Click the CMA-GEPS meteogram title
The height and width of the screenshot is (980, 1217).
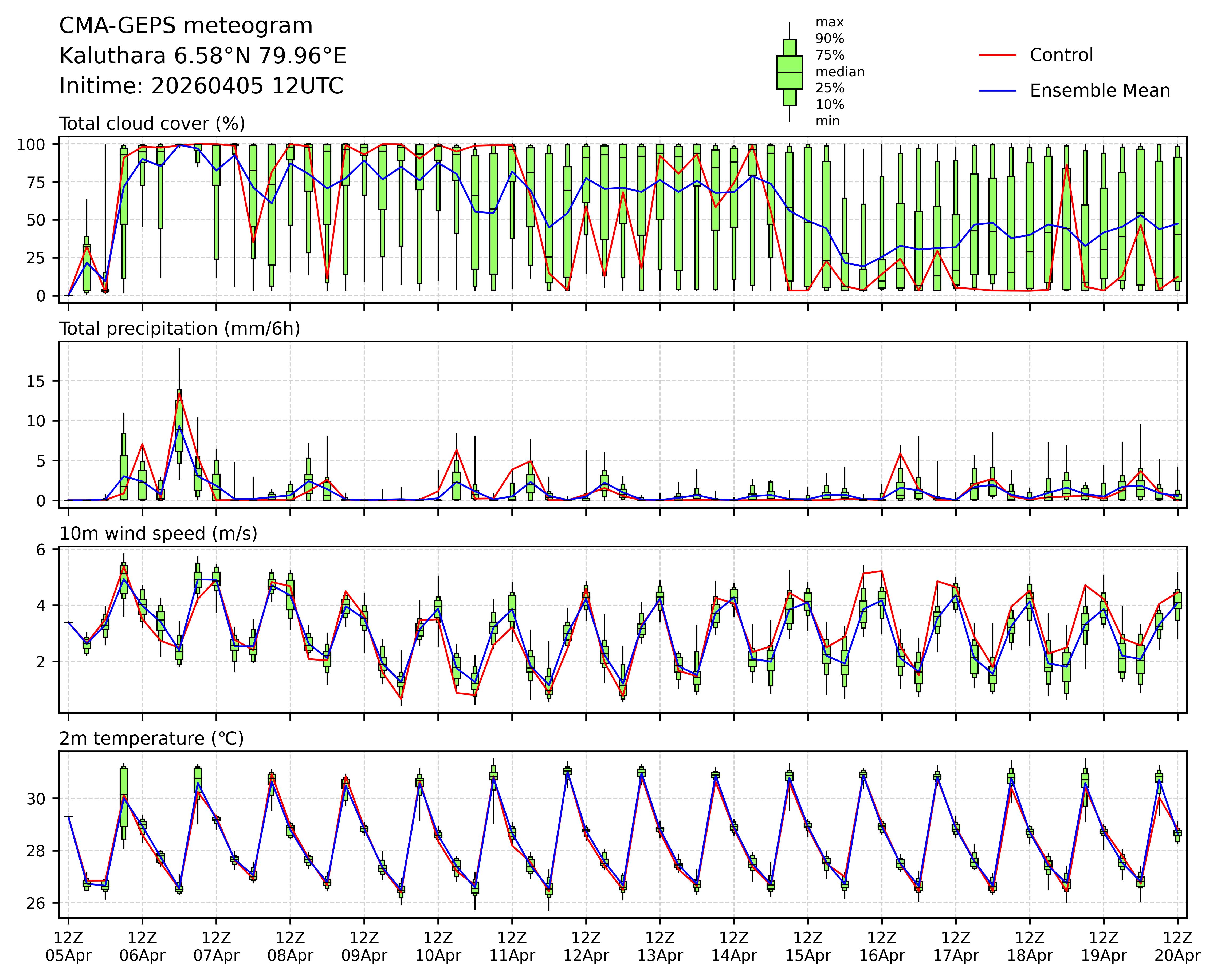[x=186, y=26]
